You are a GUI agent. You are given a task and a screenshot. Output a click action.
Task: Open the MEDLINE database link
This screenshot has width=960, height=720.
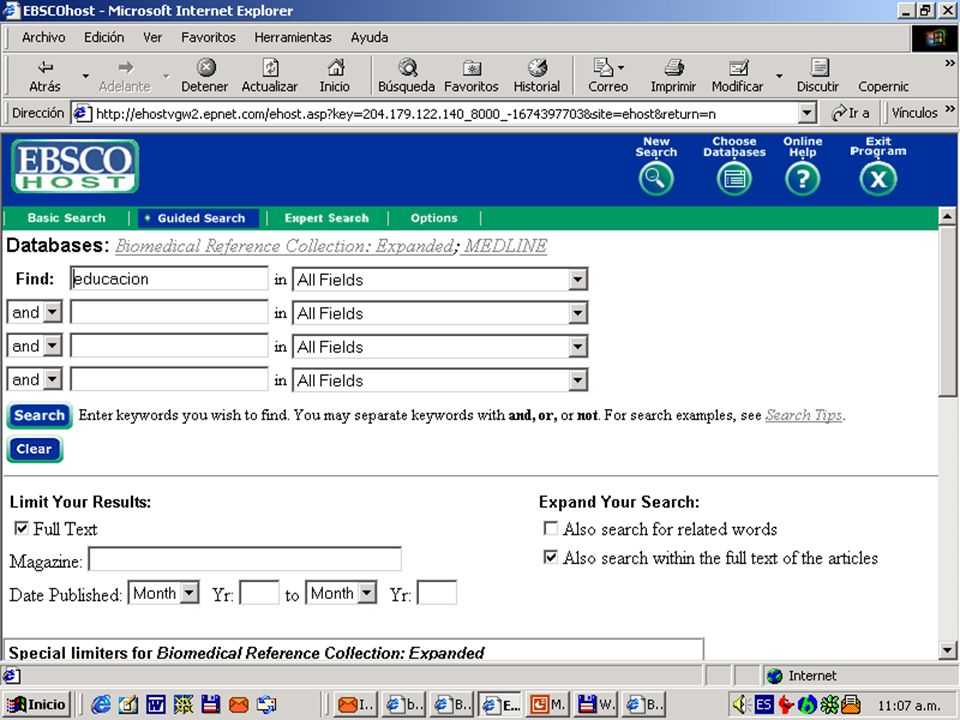pos(505,246)
